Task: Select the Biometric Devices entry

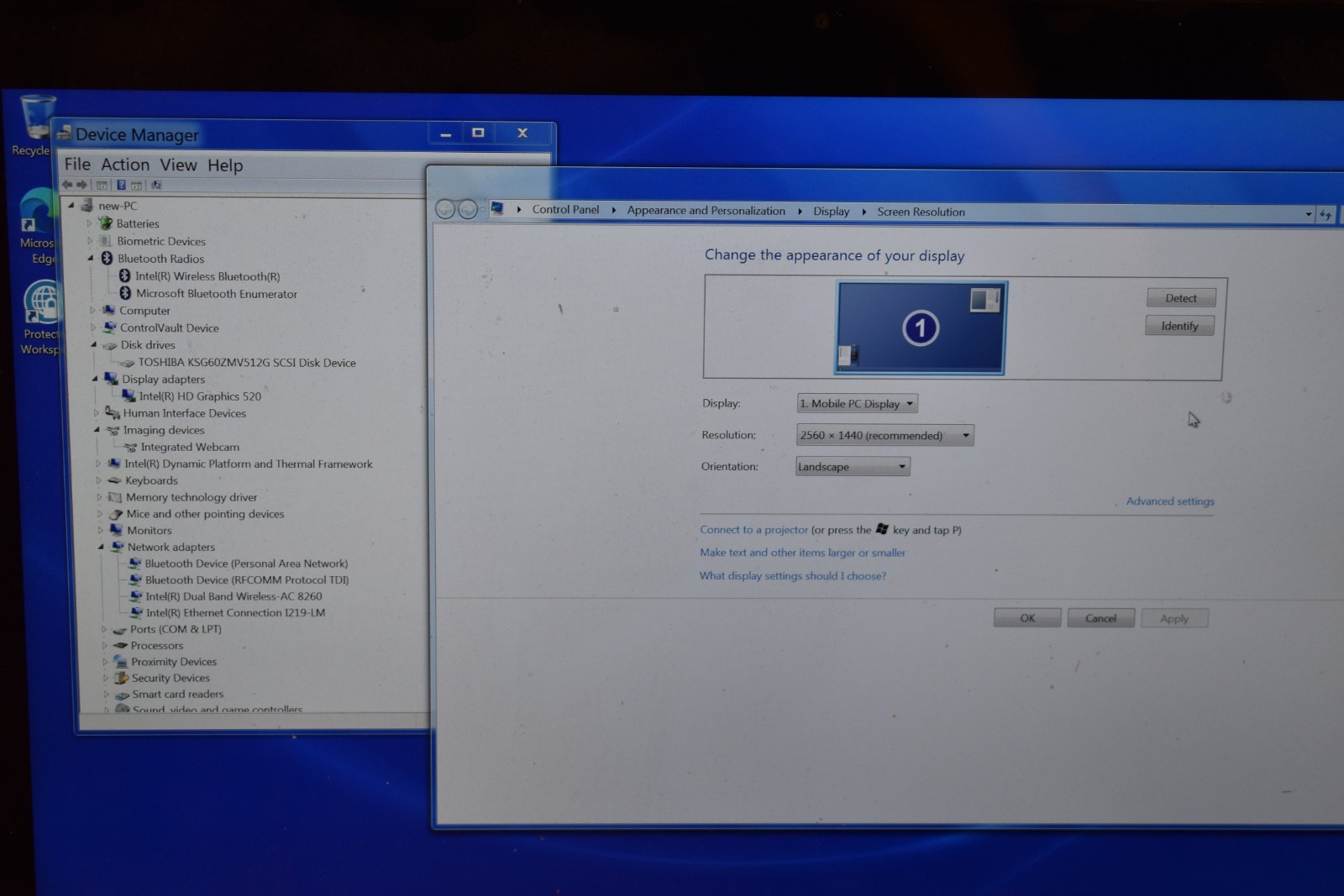Action: click(x=161, y=241)
